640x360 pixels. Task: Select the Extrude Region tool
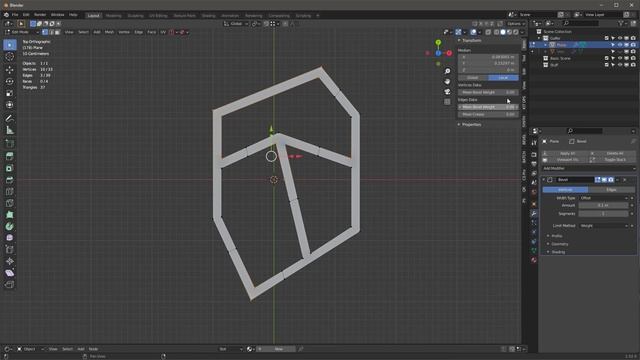click(x=10, y=156)
